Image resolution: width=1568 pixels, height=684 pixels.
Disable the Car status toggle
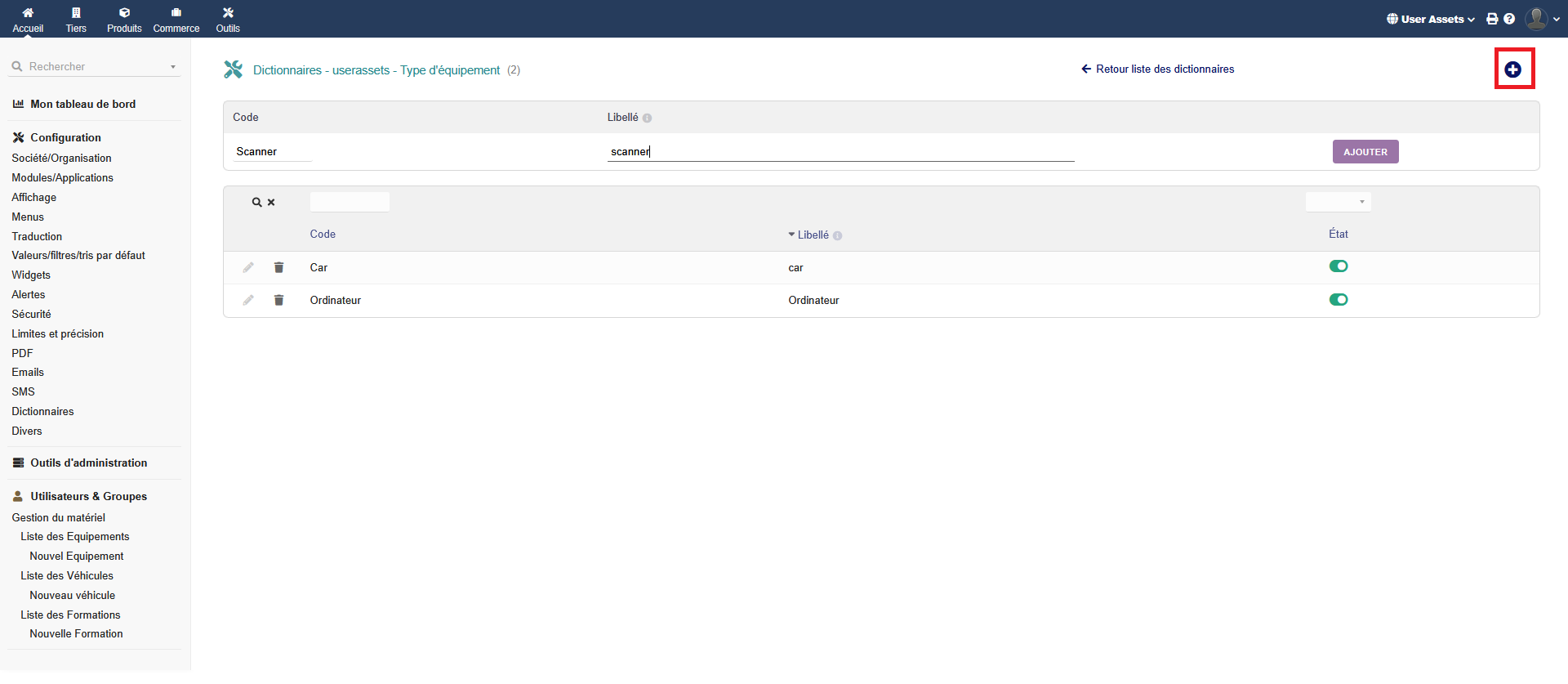[x=1338, y=266]
